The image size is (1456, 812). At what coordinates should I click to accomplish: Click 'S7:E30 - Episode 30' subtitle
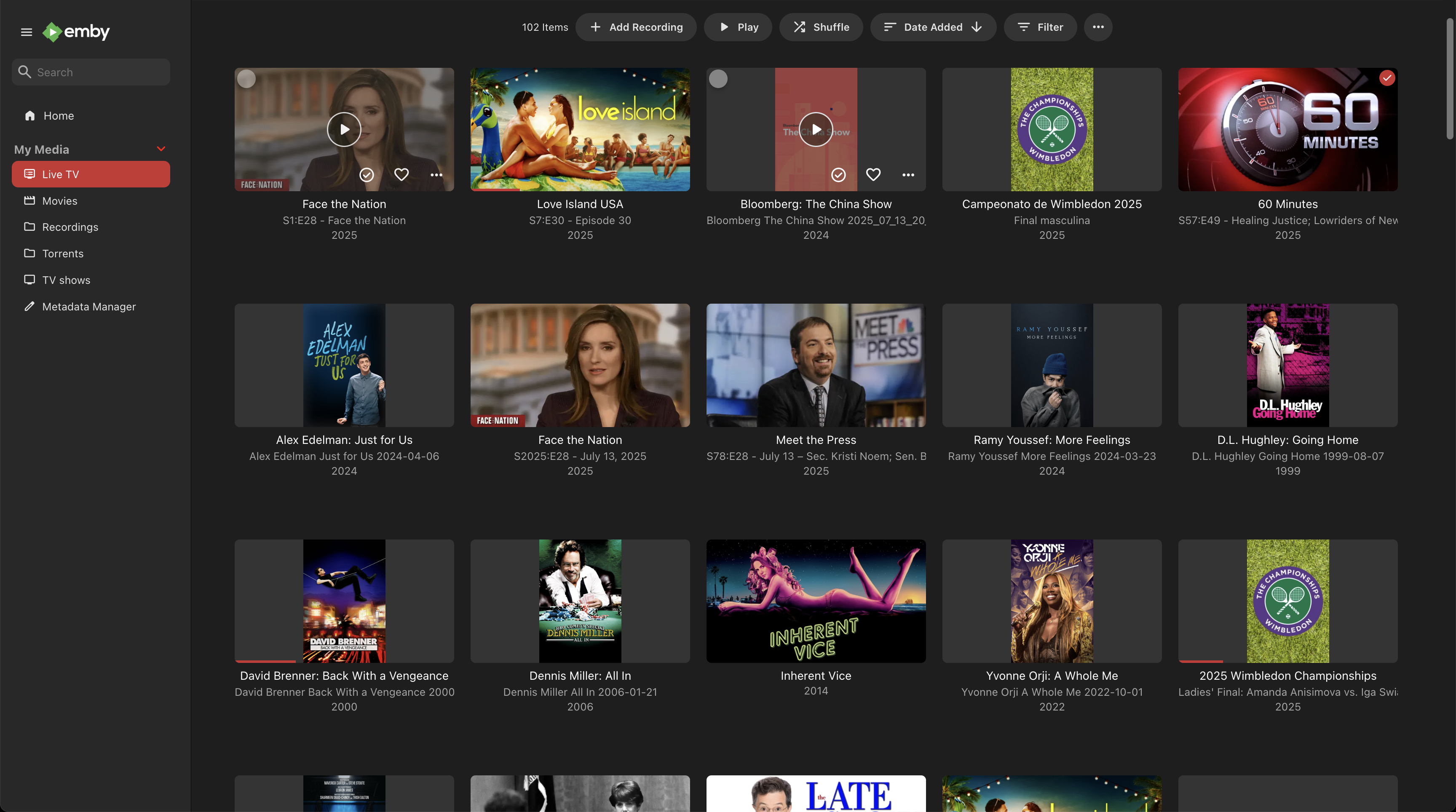[580, 220]
